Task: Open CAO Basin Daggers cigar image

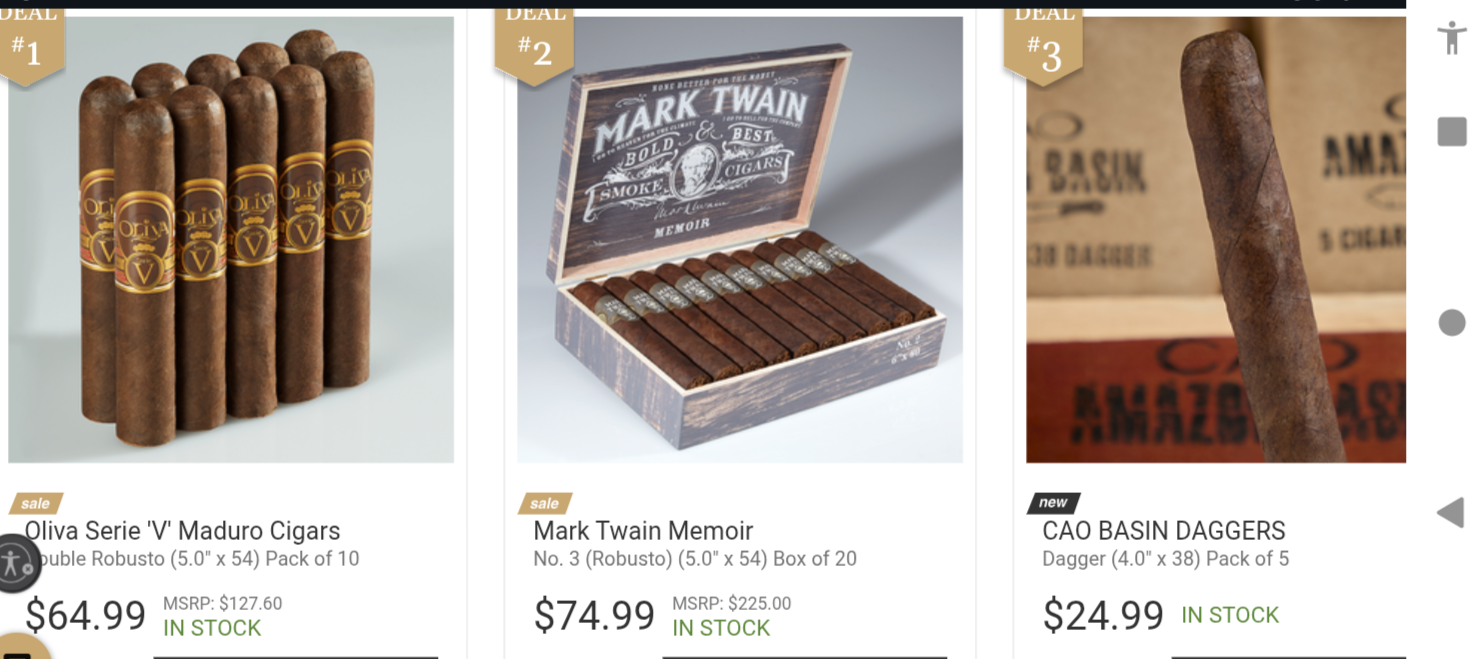Action: pos(1216,239)
